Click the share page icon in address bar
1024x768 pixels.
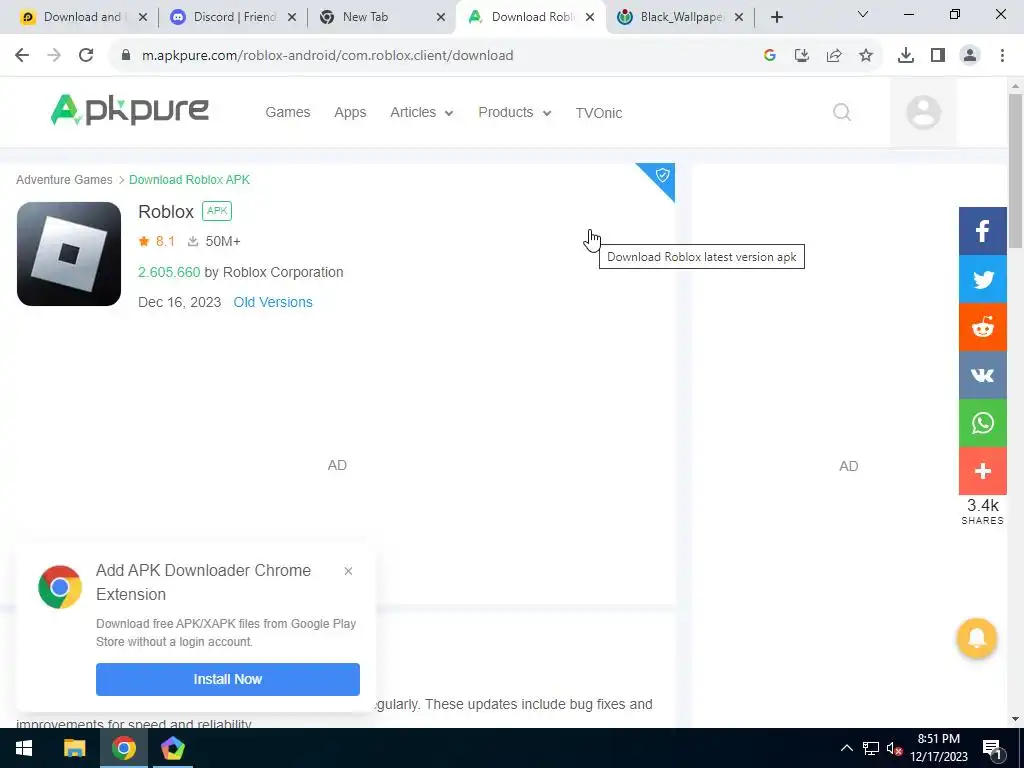(x=833, y=56)
